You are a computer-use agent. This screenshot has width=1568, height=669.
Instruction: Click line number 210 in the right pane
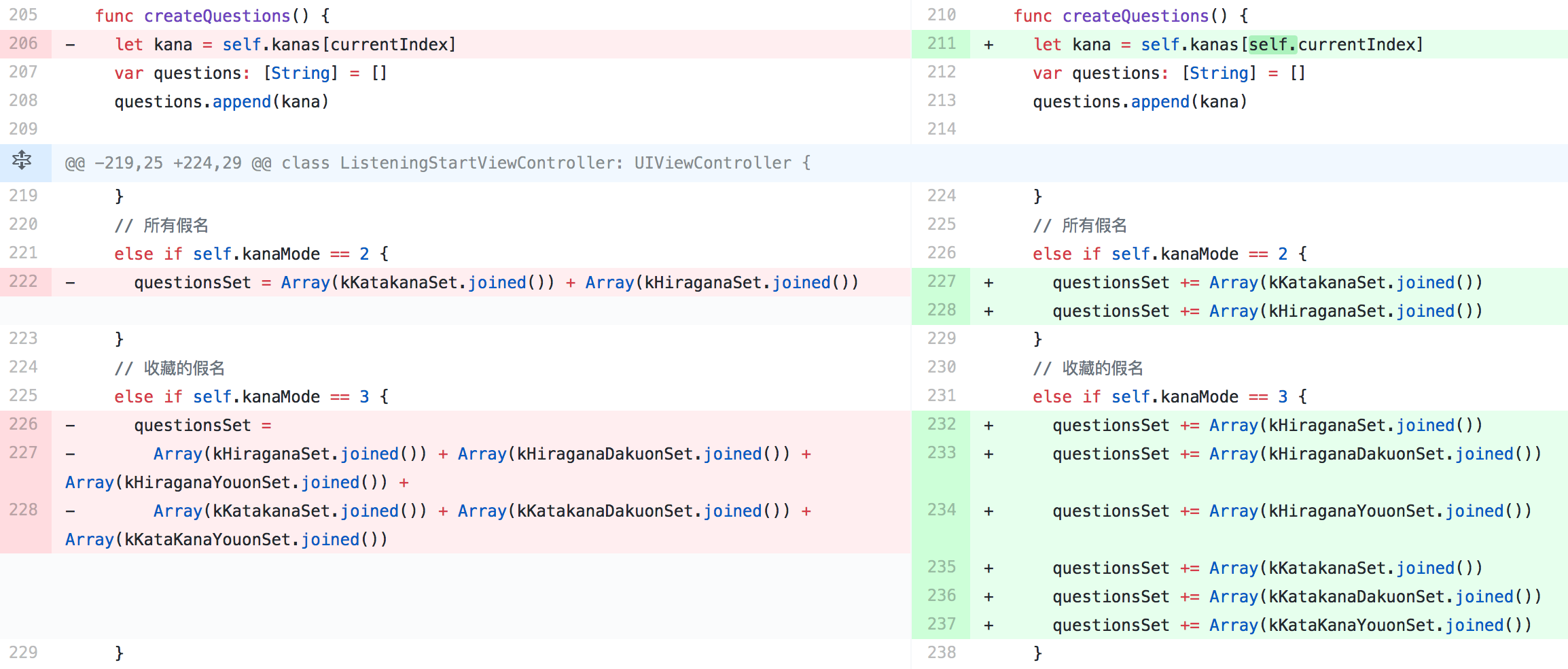pyautogui.click(x=941, y=15)
